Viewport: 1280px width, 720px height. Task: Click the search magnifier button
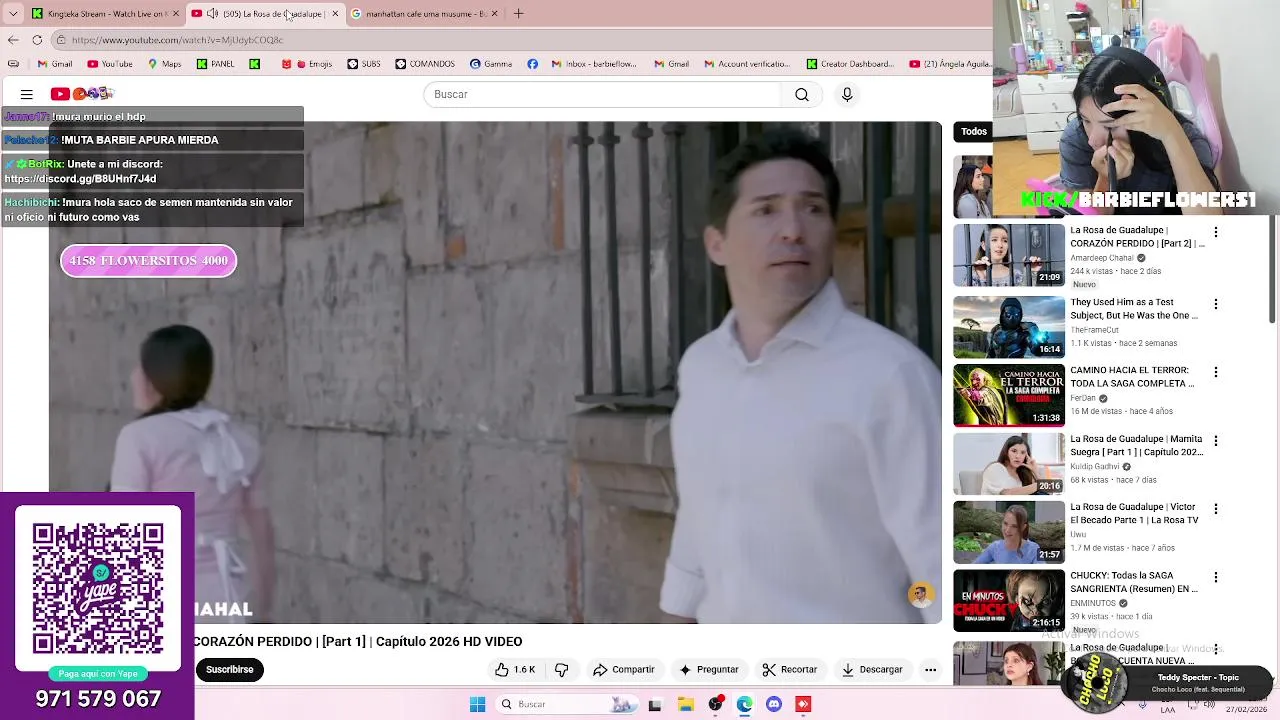(801, 94)
